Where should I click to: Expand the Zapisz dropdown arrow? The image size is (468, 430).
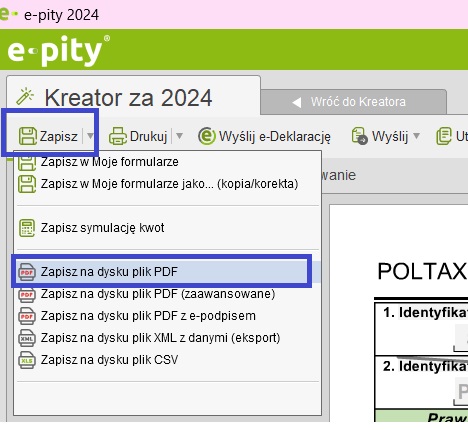90,136
